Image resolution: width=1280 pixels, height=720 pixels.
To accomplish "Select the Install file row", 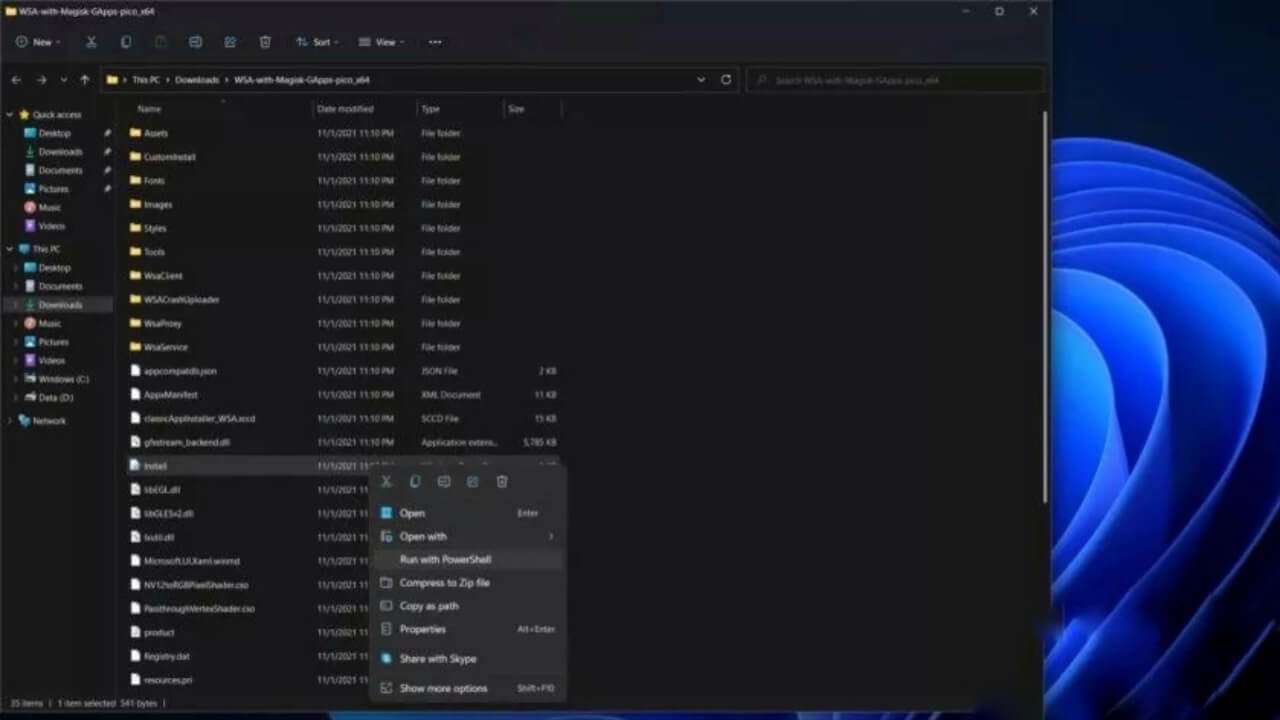I will pos(343,466).
